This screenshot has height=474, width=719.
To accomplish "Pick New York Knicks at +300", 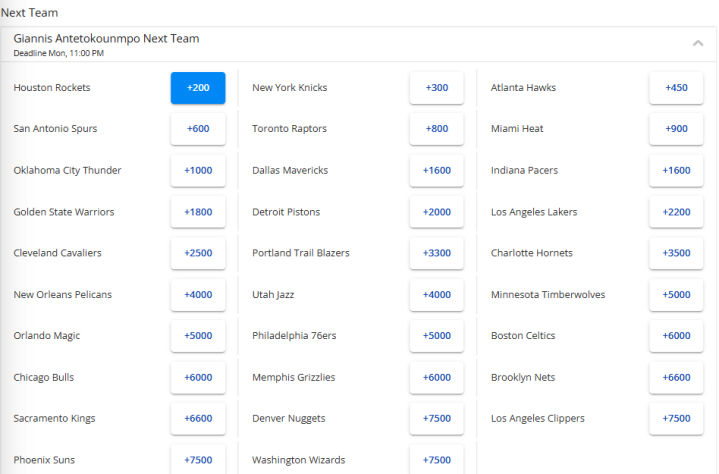I will (x=436, y=88).
